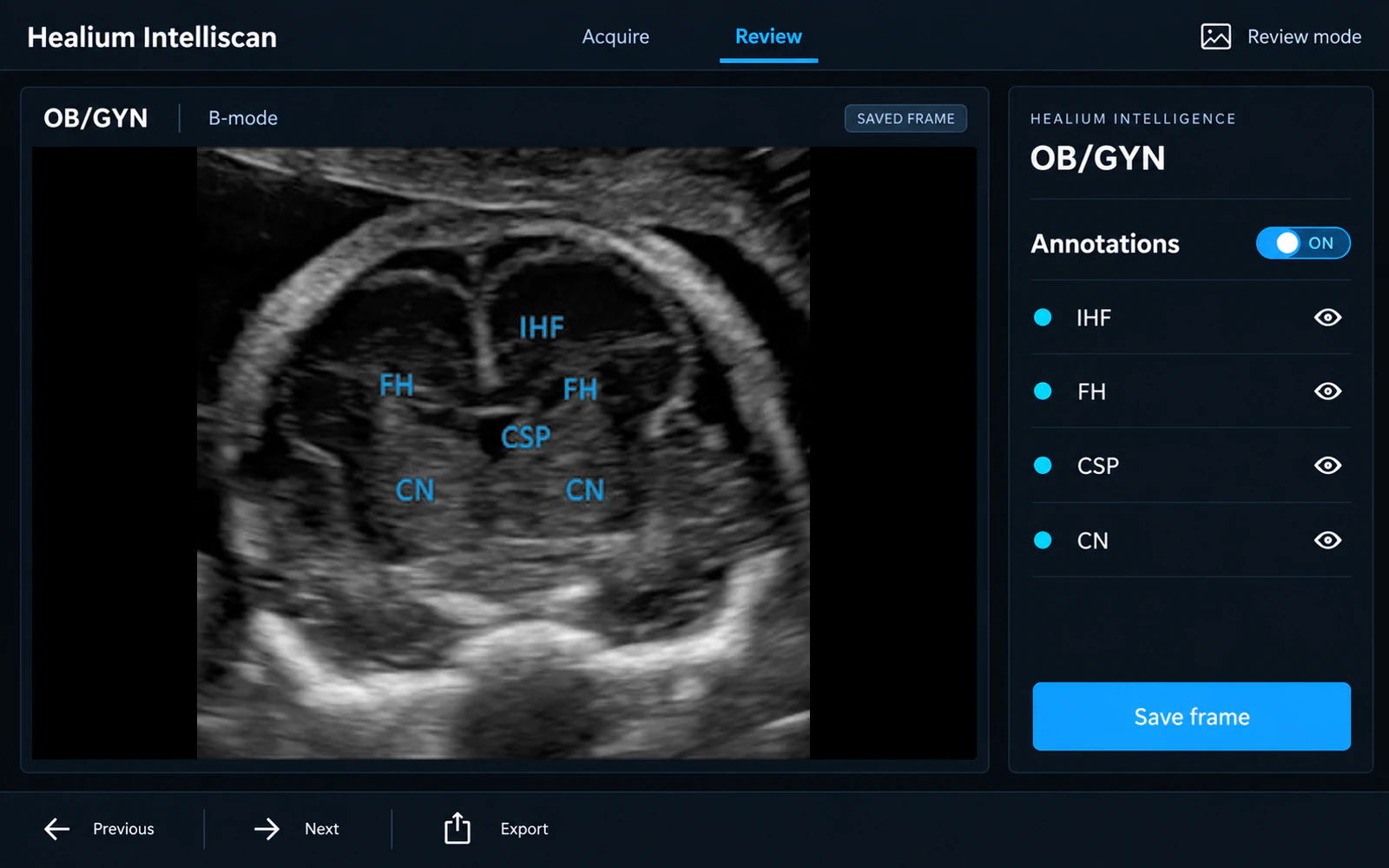Hide the FH annotation using its eye icon
The width and height of the screenshot is (1389, 868).
coord(1327,391)
